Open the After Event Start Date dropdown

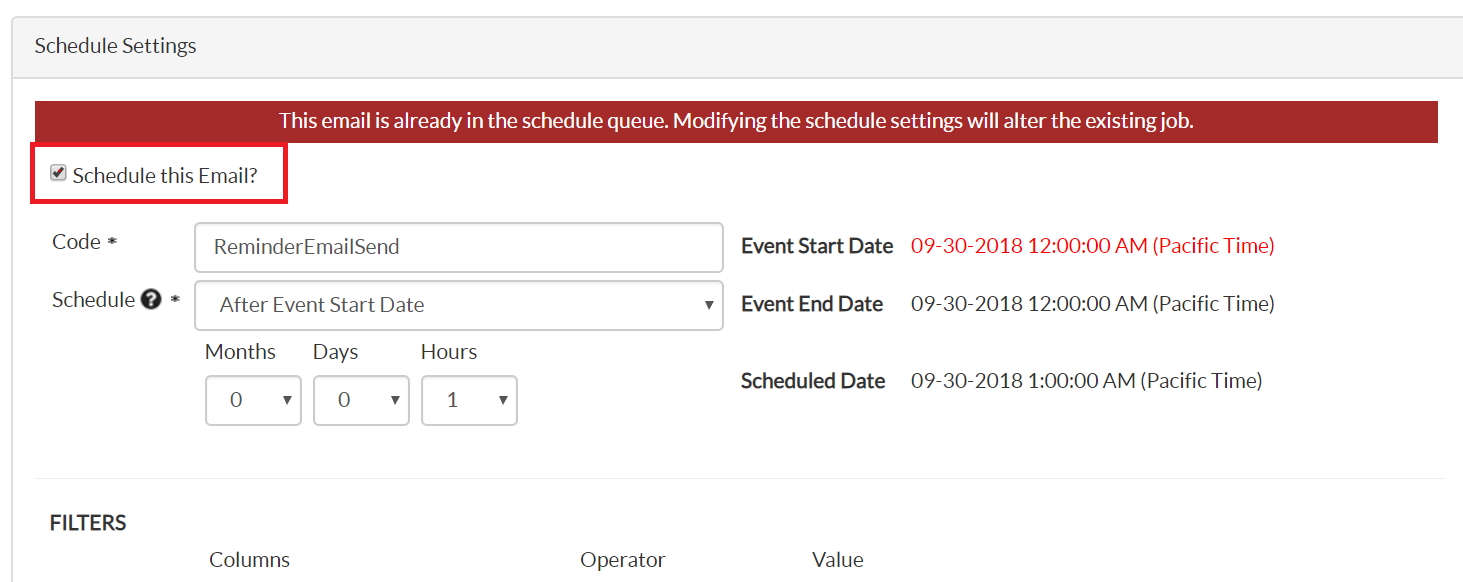coord(458,305)
